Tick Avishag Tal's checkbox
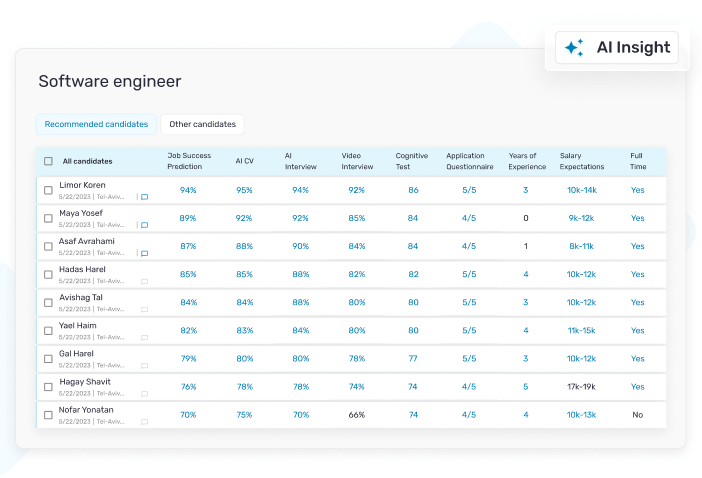 click(48, 303)
